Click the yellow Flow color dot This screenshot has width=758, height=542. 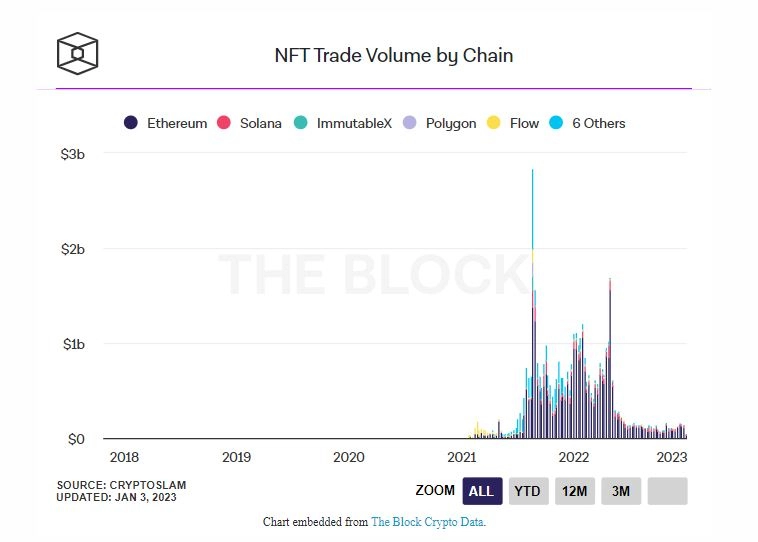pos(493,122)
